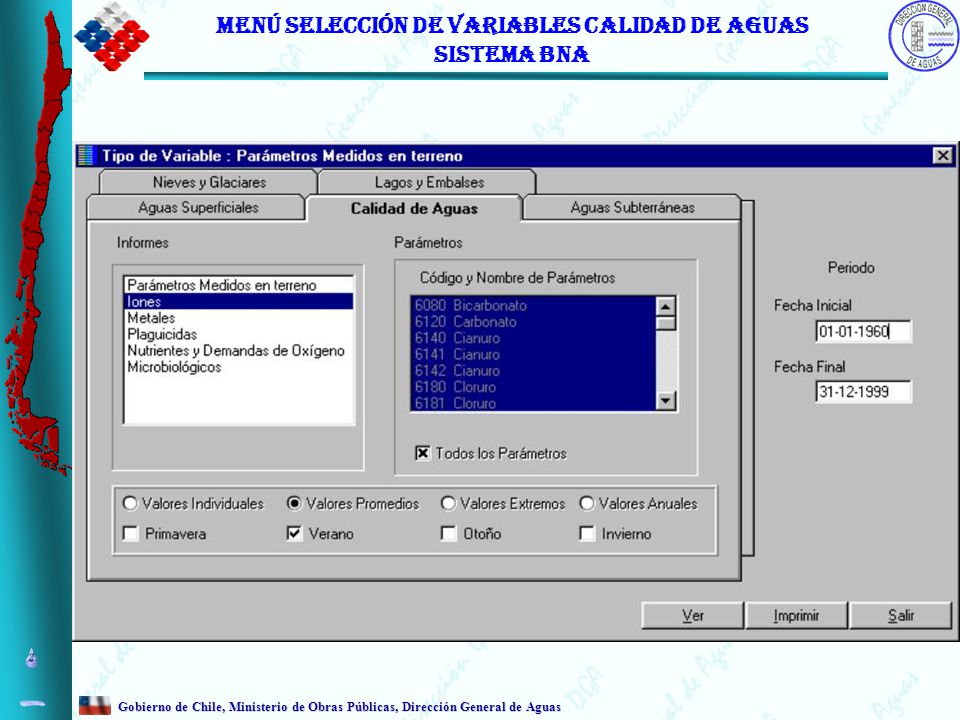Enable the Invierno checkbox
Image resolution: width=960 pixels, height=720 pixels.
click(587, 533)
